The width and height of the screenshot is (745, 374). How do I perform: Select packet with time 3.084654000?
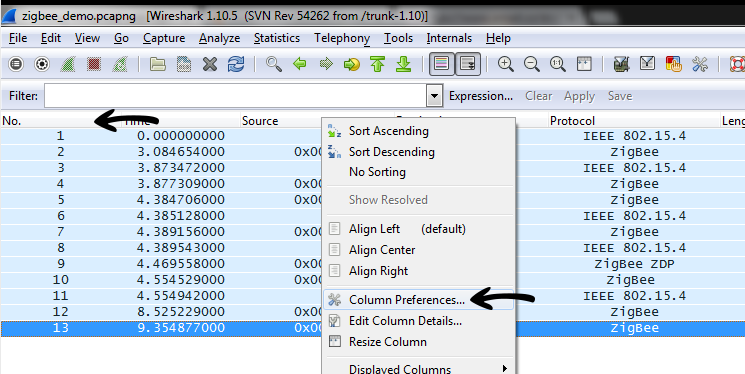point(372,152)
